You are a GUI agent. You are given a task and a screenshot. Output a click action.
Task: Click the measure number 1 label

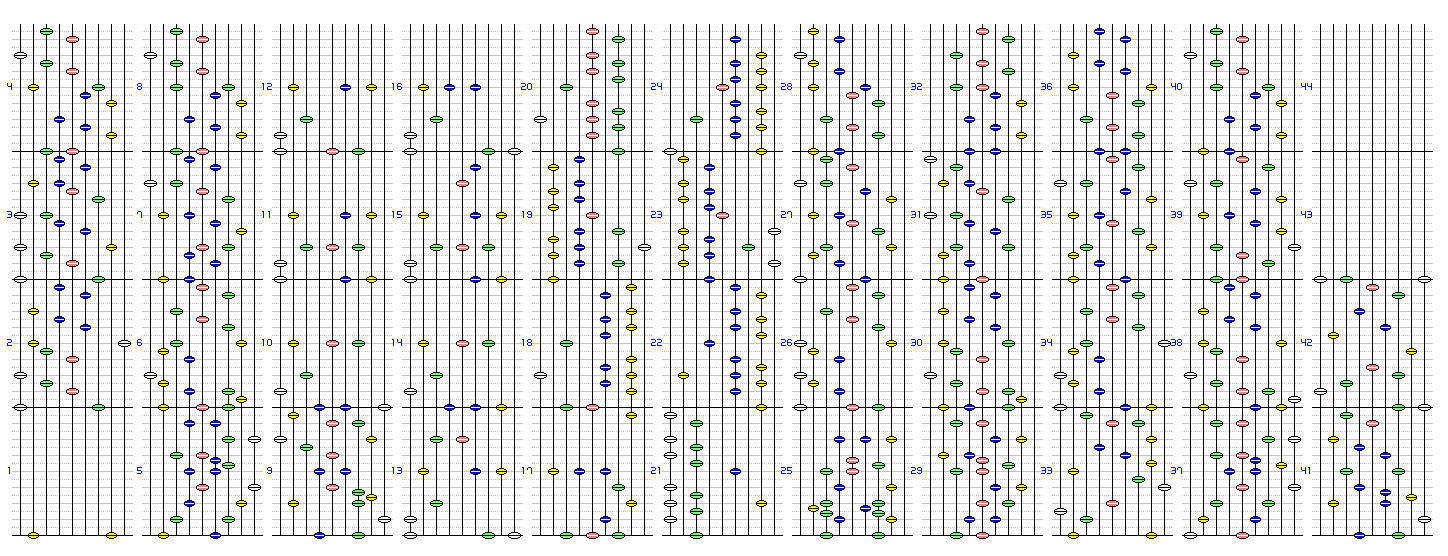click(x=9, y=471)
